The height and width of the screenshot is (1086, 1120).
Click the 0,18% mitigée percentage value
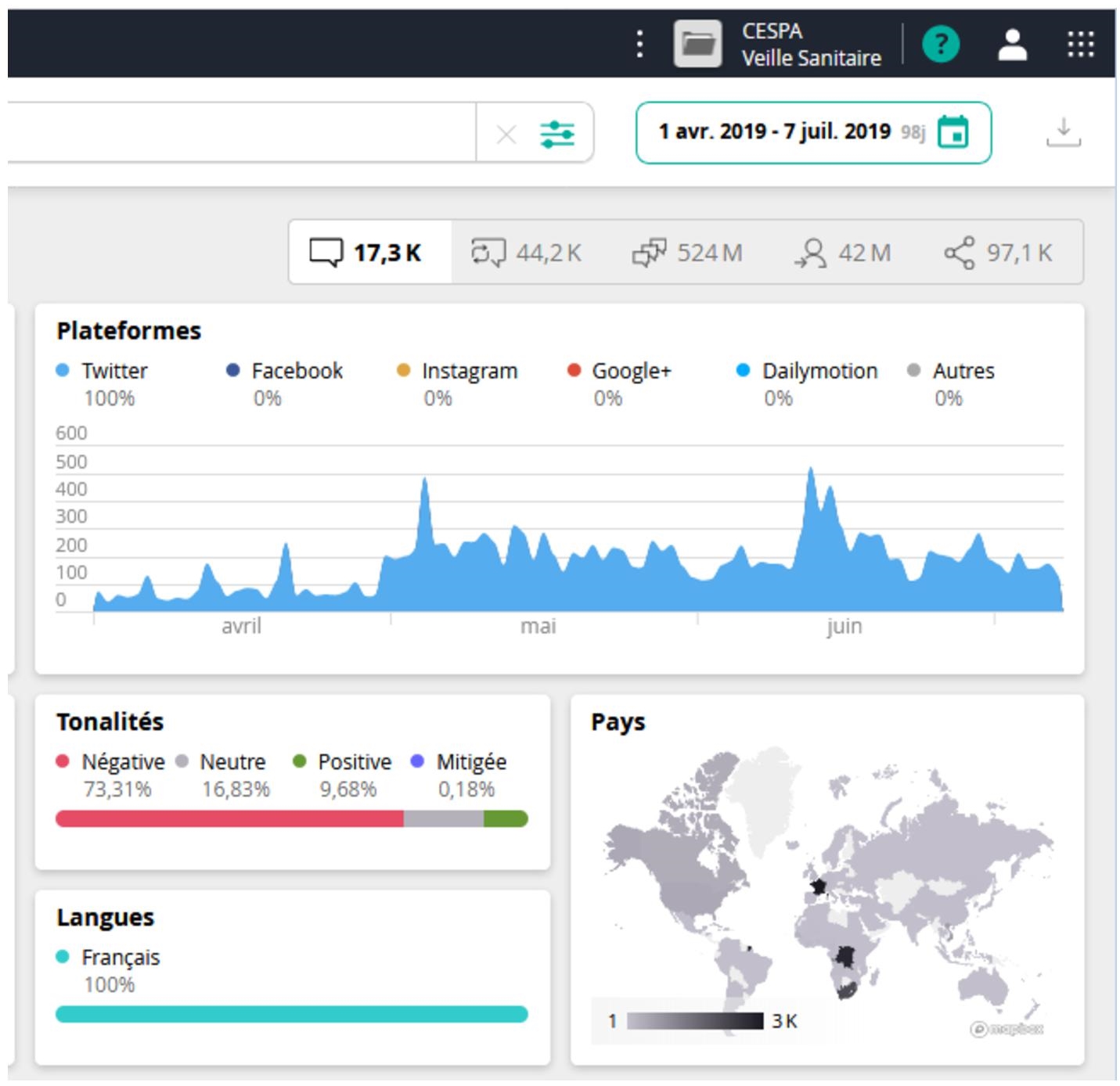pyautogui.click(x=466, y=789)
